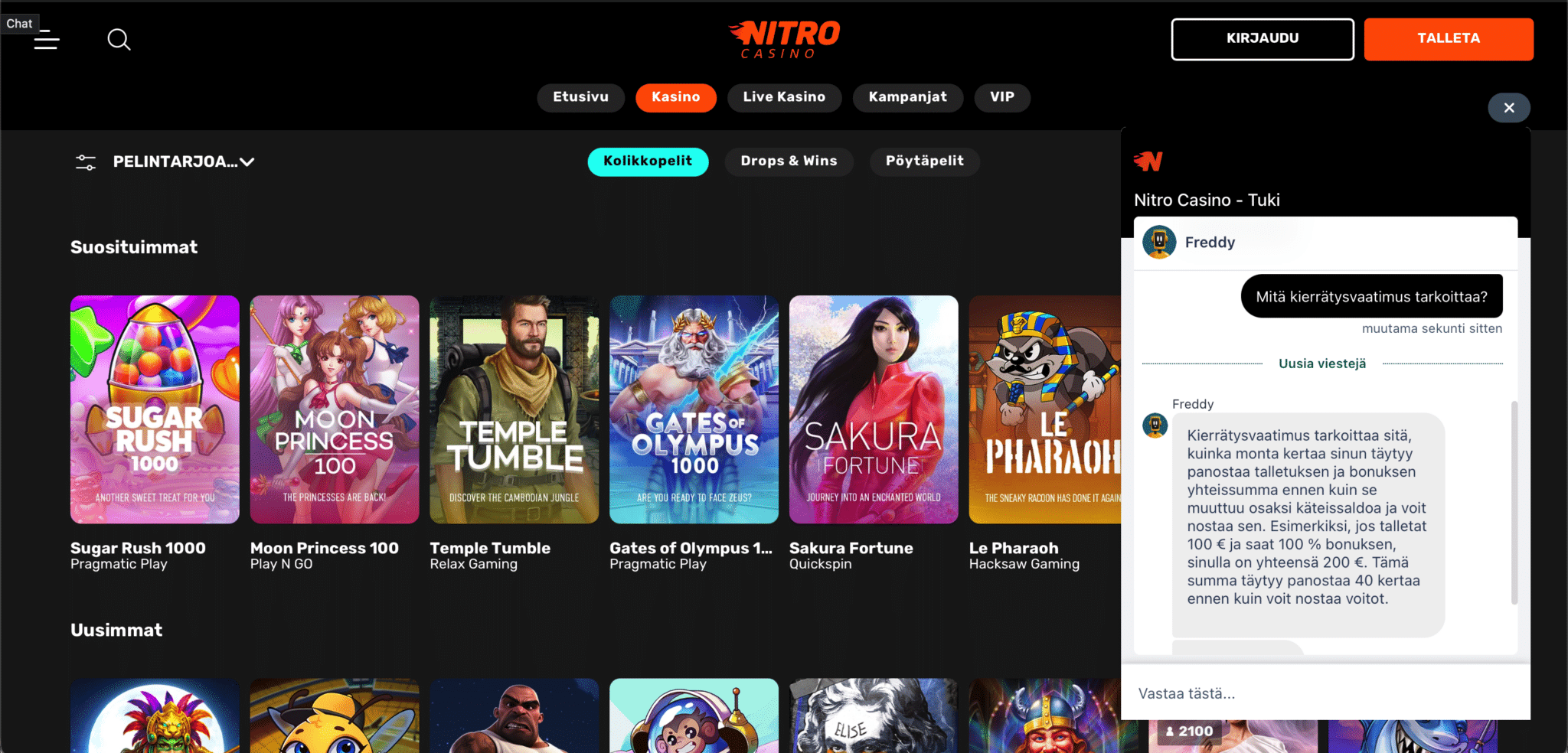The width and height of the screenshot is (1568, 753).
Task: Click the Sugar Rush 1000 title text
Action: (x=138, y=548)
